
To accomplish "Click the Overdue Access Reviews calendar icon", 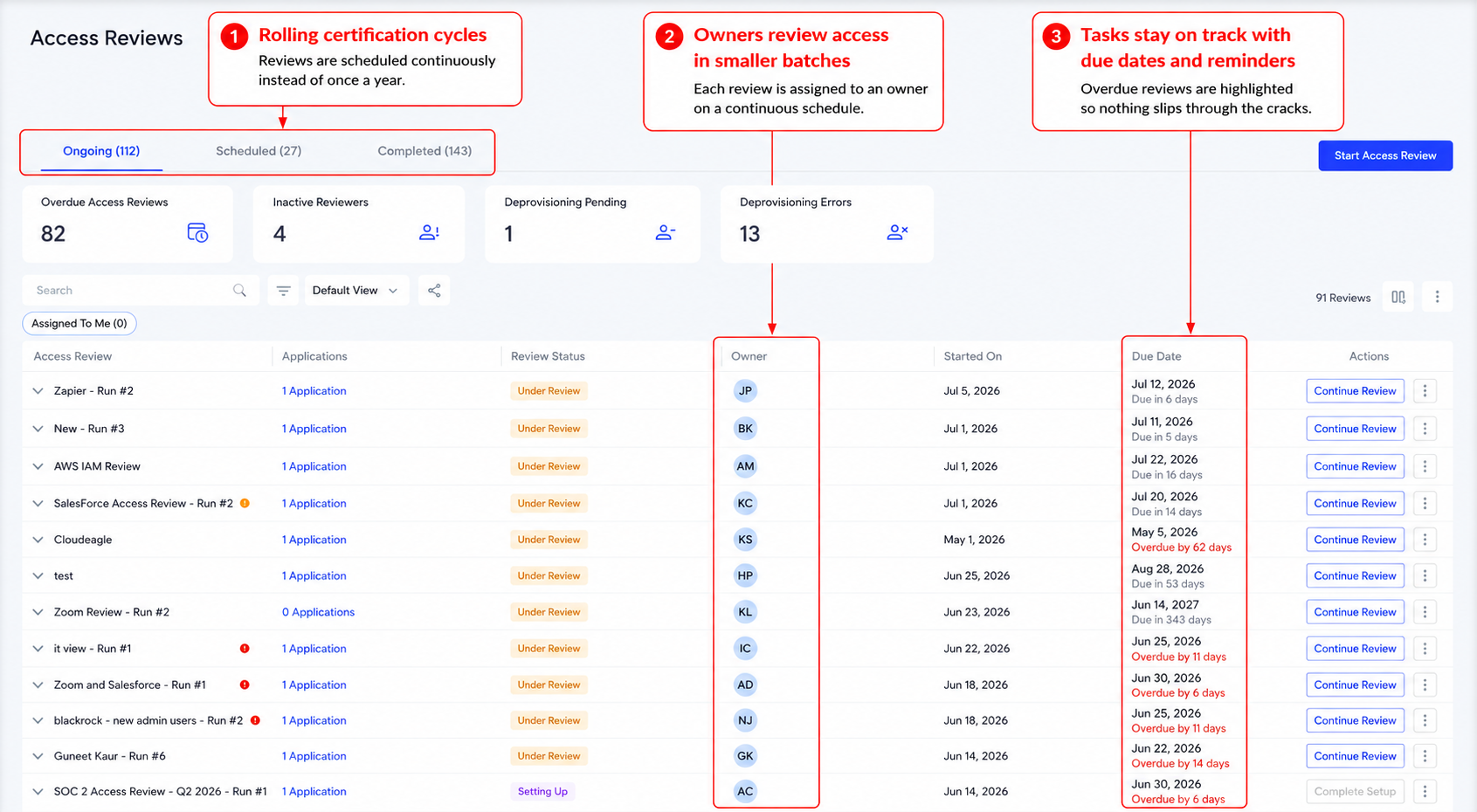I will 197,233.
